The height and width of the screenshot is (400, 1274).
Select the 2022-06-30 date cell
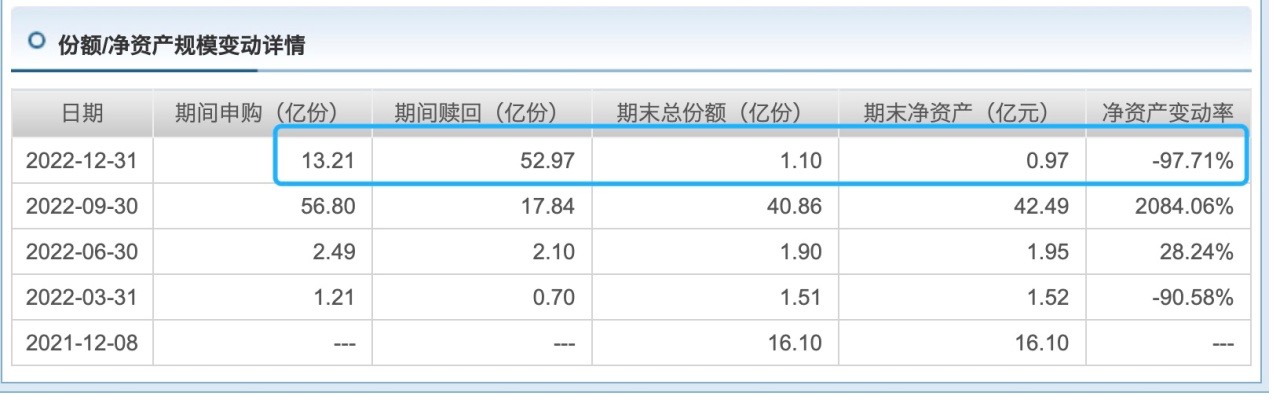pyautogui.click(x=82, y=253)
